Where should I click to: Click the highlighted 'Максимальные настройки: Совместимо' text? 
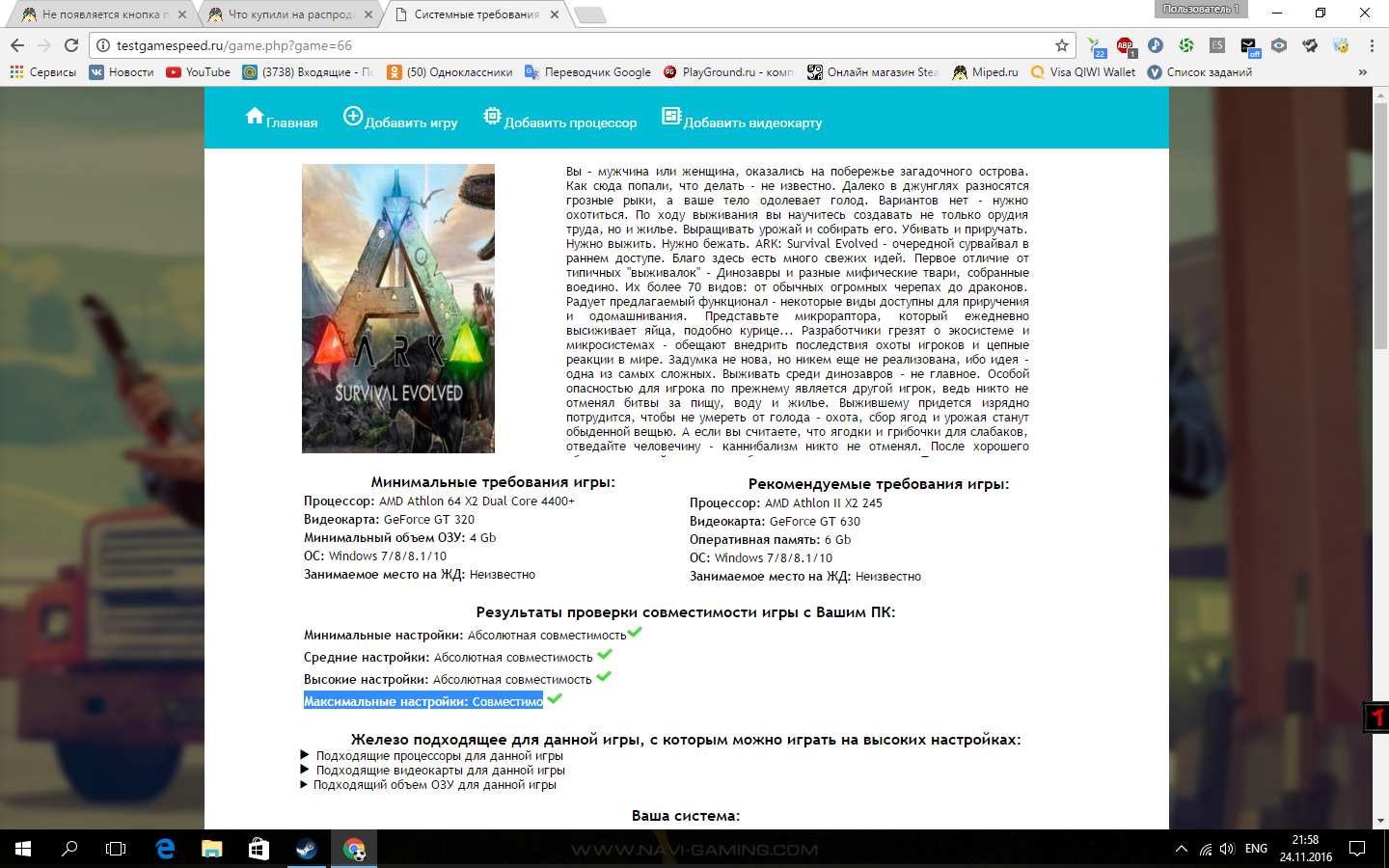pos(423,701)
